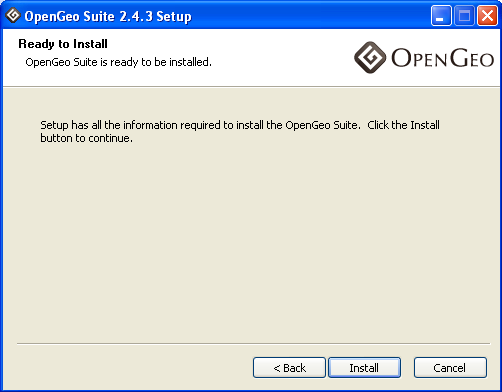Click the Install button to begin installation
This screenshot has width=502, height=392.
coord(364,368)
